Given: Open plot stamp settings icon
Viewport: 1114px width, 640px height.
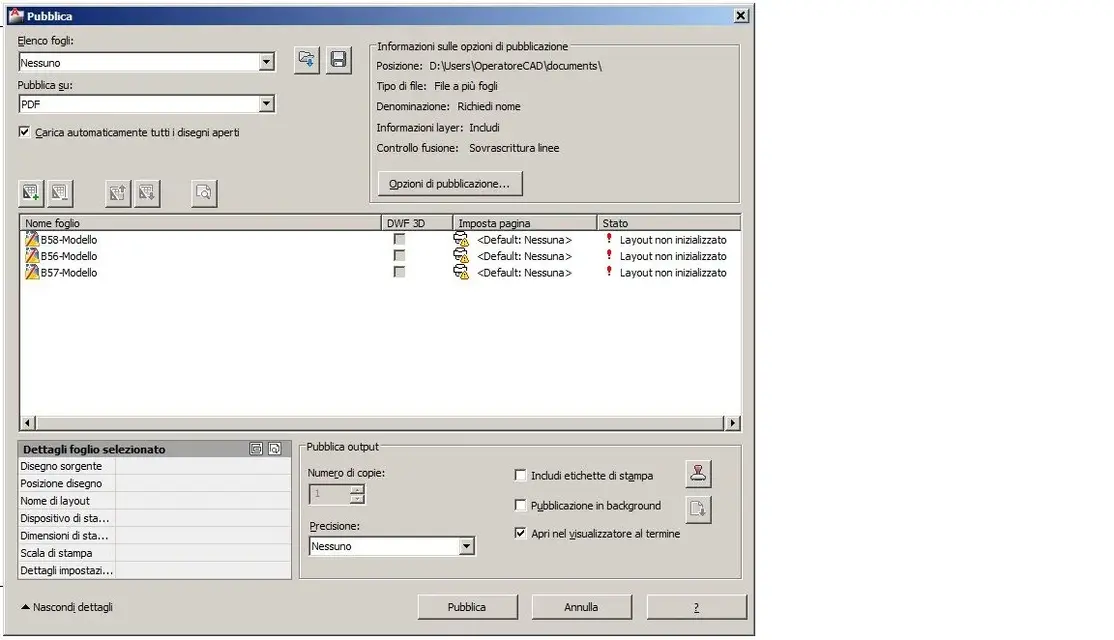Looking at the screenshot, I should [698, 474].
